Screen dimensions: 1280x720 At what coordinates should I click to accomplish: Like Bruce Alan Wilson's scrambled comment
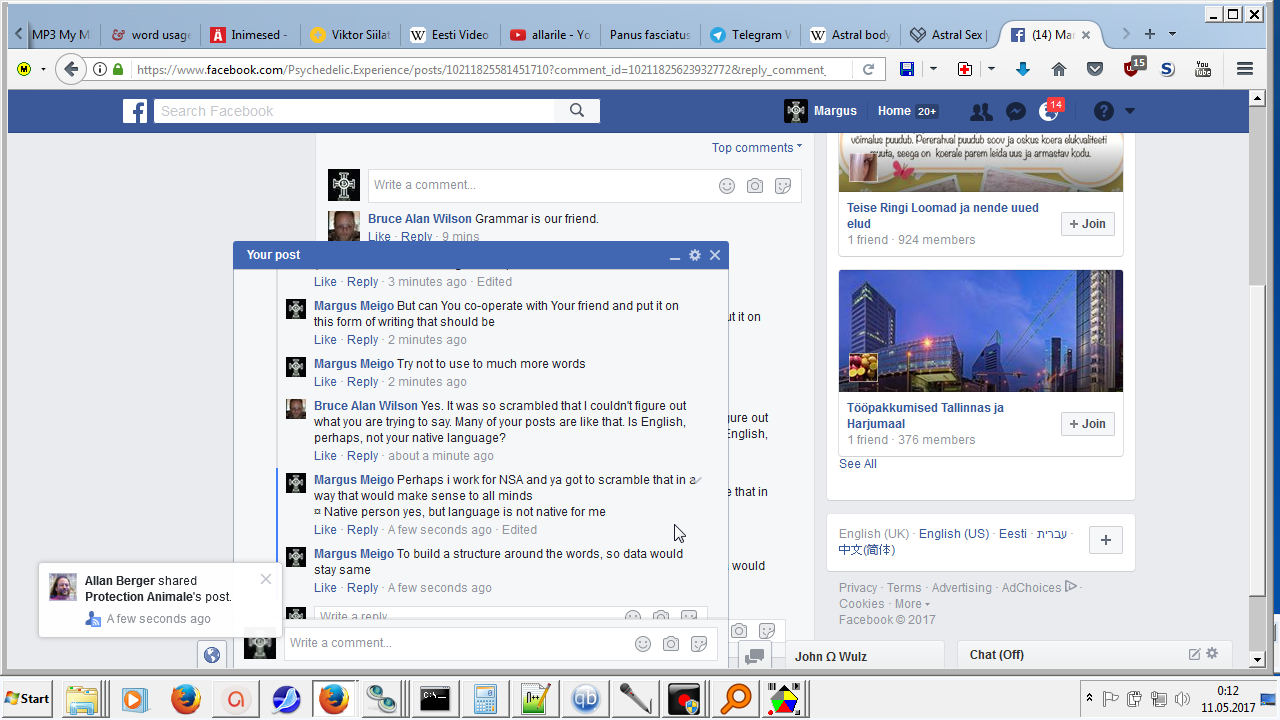325,456
